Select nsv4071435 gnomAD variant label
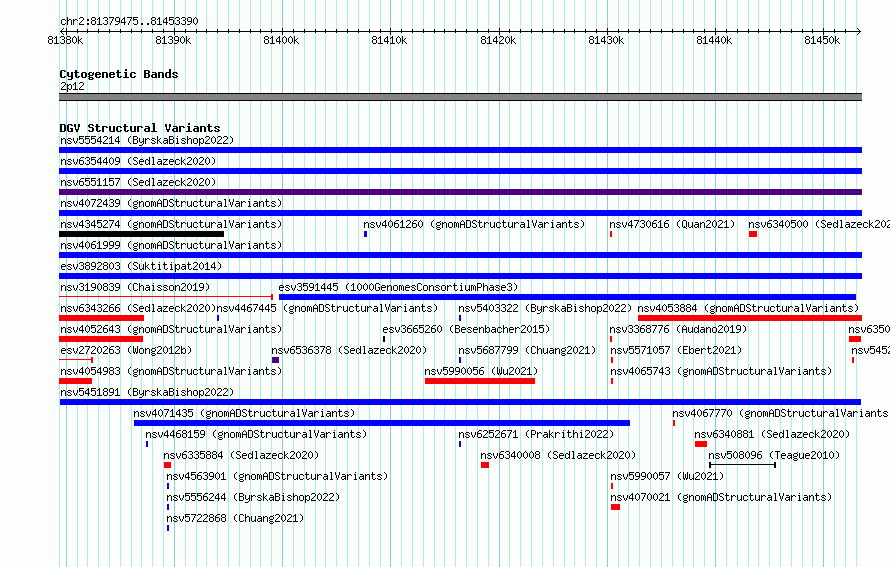The image size is (890, 567). pos(244,413)
